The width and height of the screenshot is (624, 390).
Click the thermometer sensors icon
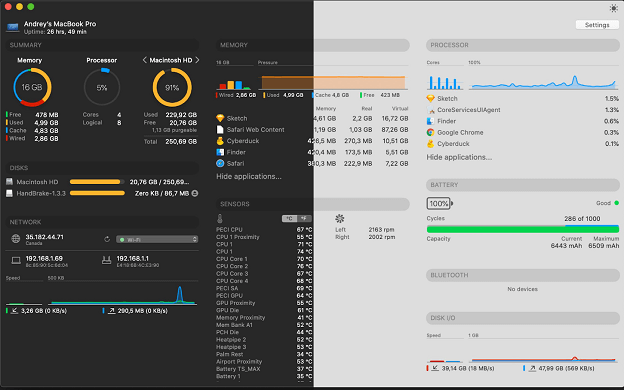(220, 218)
